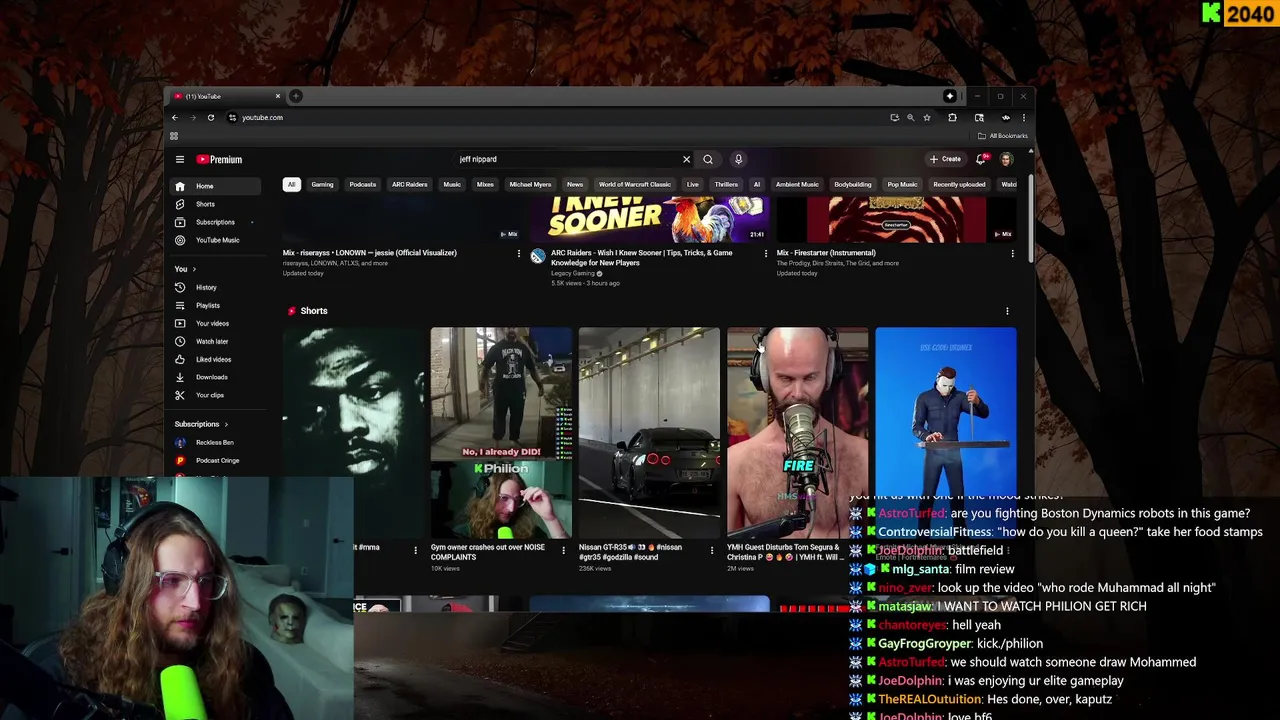The image size is (1280, 720).
Task: Select the Thrillers filter chip
Action: (x=726, y=184)
